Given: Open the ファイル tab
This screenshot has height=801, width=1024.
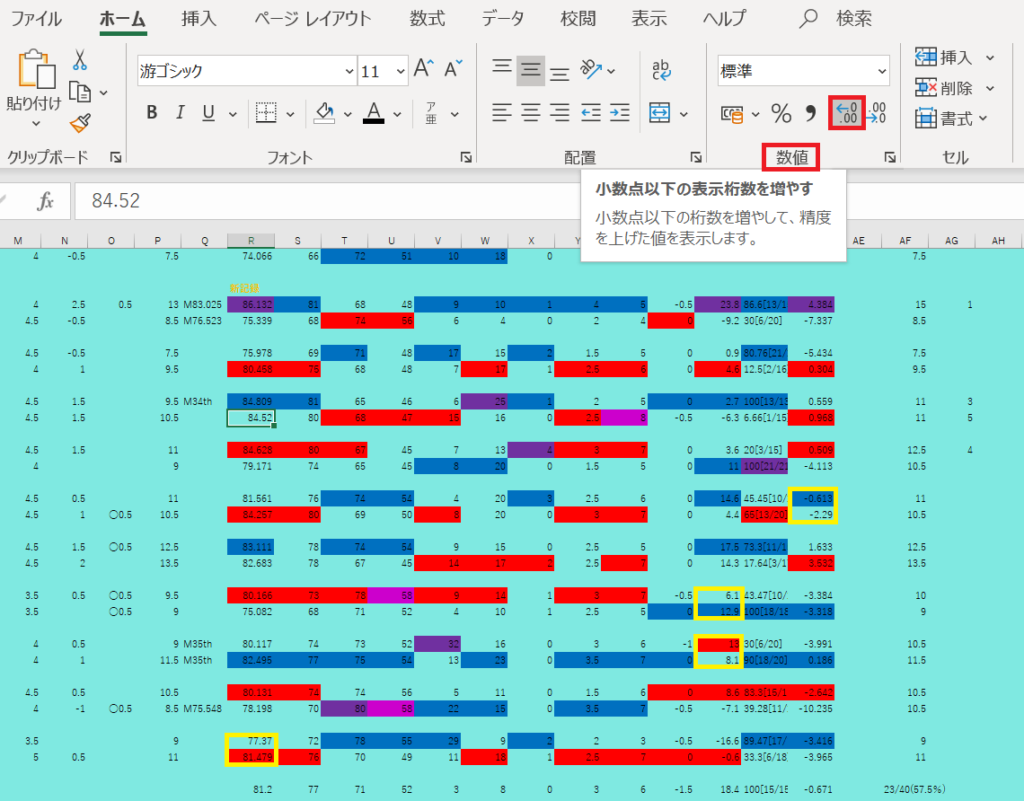Looking at the screenshot, I should click(x=37, y=18).
